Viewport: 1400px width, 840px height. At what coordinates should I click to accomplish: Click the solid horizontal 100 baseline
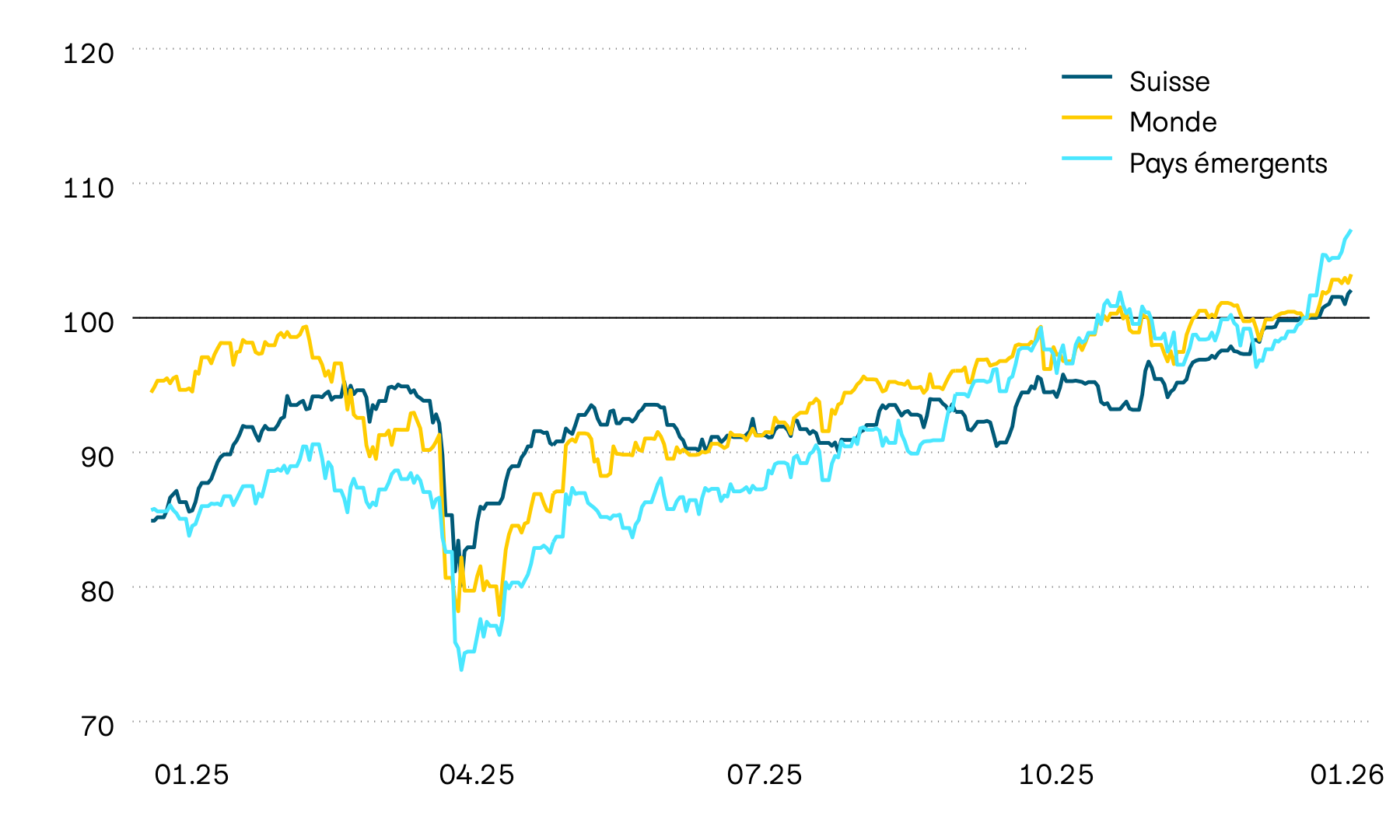(622, 317)
